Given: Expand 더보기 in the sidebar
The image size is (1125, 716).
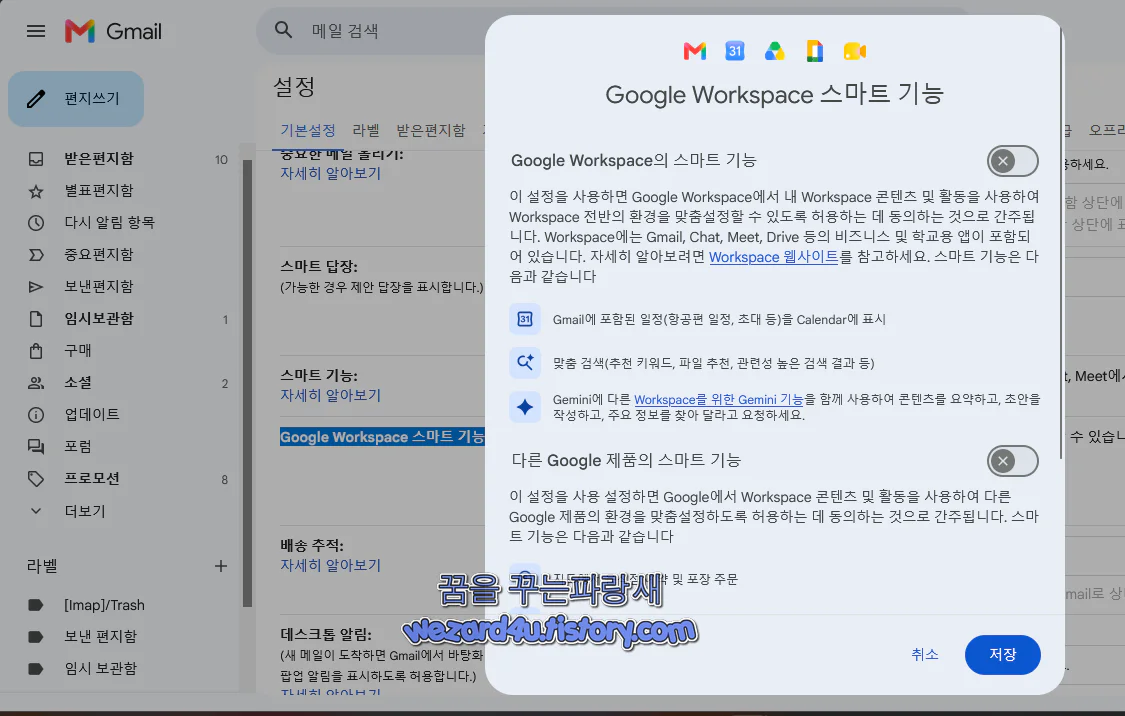Looking at the screenshot, I should 85,511.
